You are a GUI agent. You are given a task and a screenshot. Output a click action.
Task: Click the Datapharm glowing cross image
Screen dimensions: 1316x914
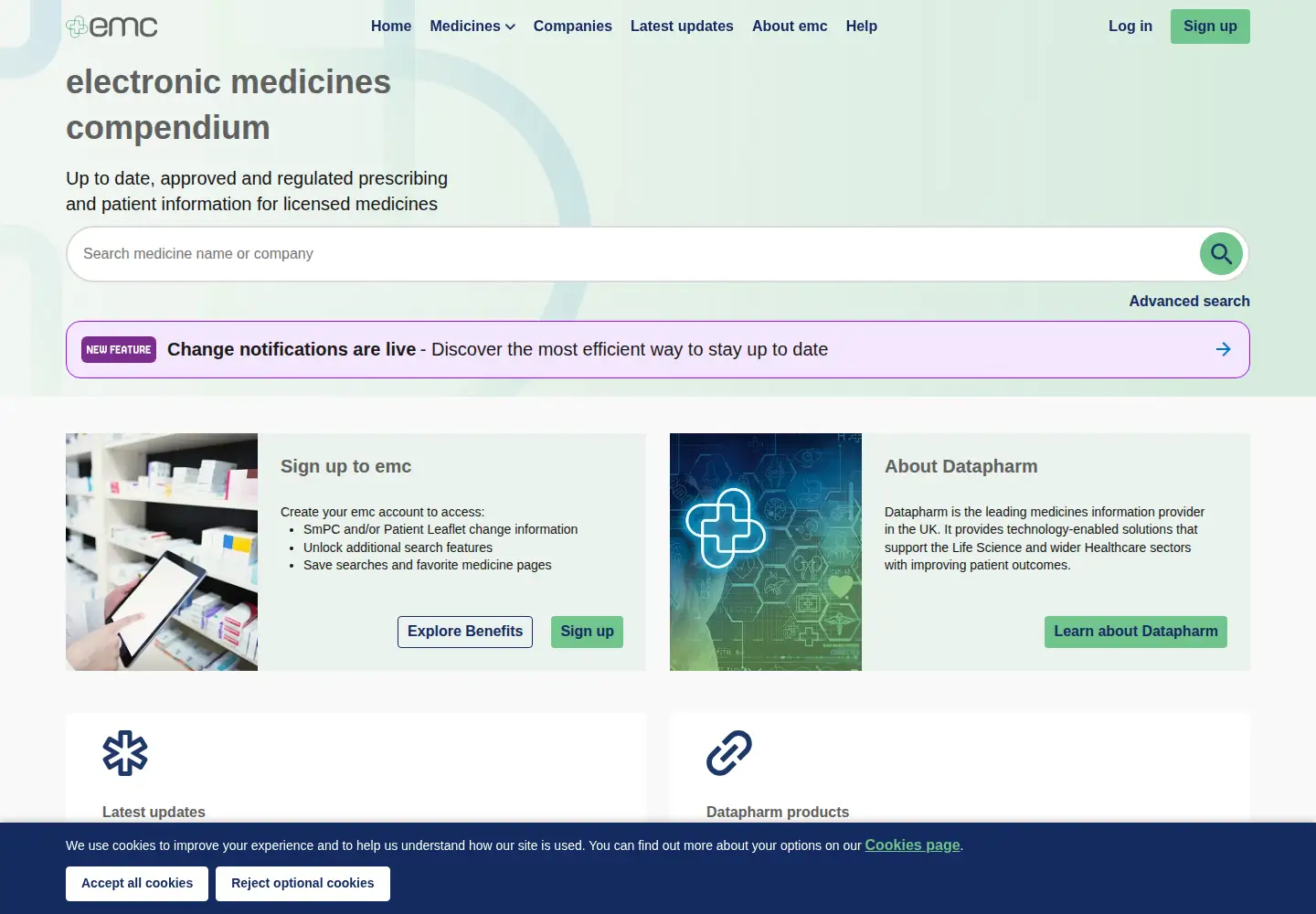click(x=766, y=552)
